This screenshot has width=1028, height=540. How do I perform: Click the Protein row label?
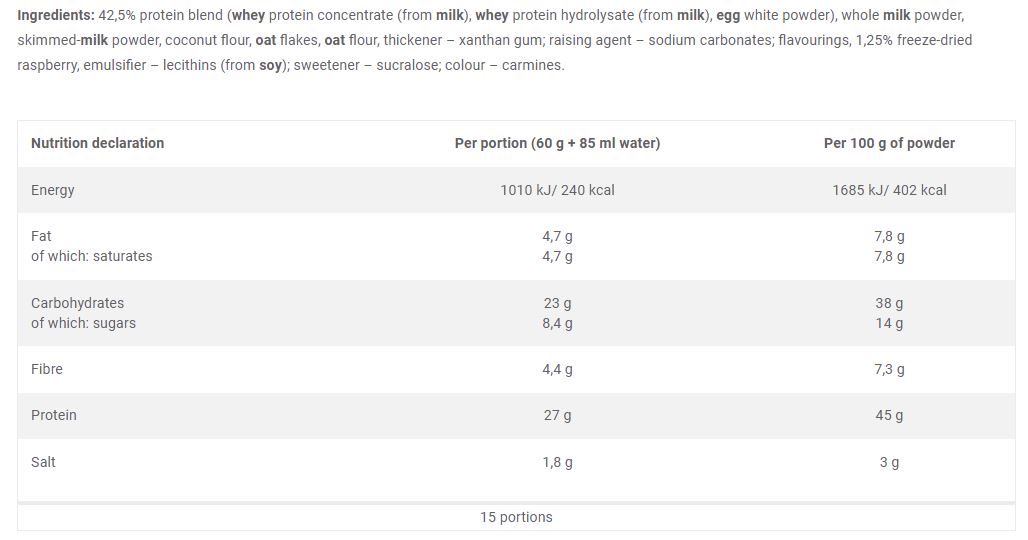(54, 415)
